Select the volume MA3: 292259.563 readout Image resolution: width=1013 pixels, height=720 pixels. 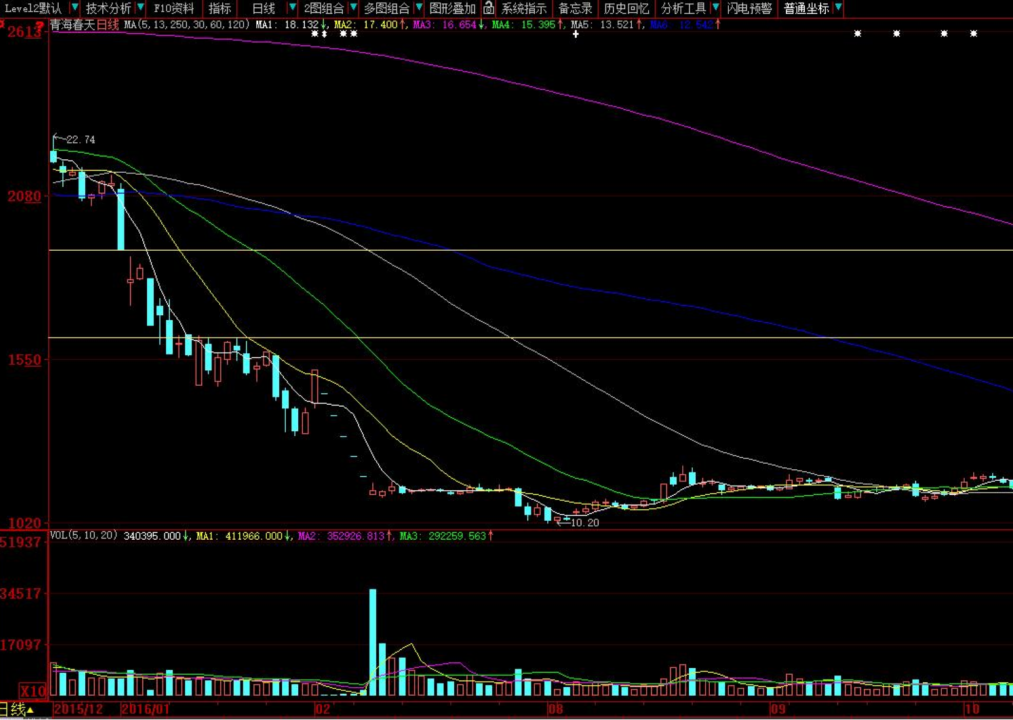coord(443,536)
